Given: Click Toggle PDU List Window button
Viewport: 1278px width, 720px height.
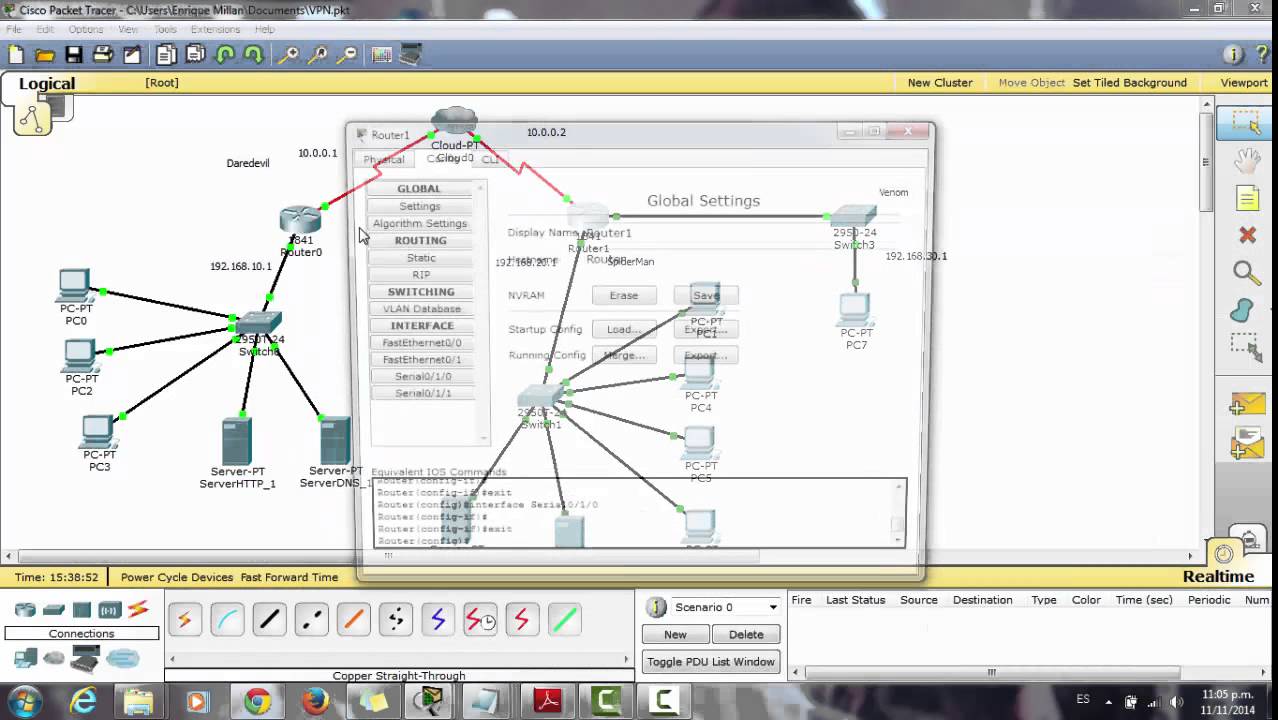Looking at the screenshot, I should [711, 662].
